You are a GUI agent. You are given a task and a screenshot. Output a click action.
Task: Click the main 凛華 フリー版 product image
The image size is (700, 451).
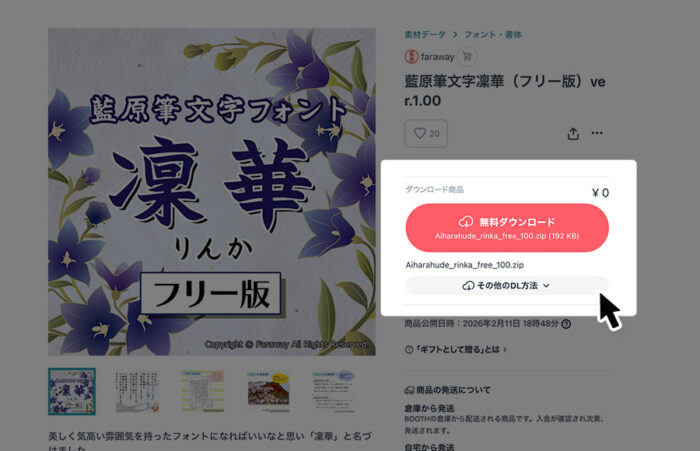[x=212, y=192]
